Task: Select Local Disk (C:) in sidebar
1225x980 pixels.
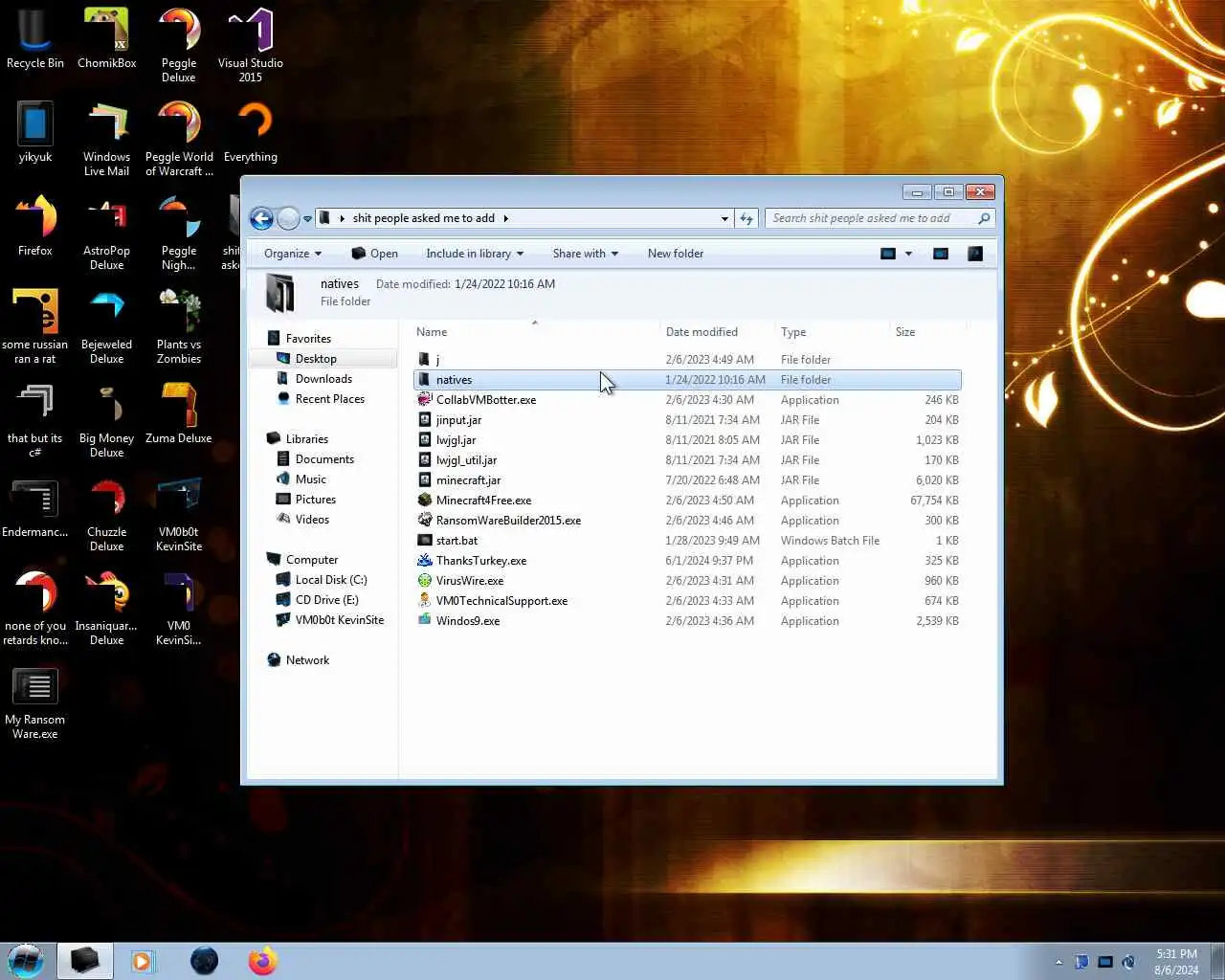Action: 331,580
